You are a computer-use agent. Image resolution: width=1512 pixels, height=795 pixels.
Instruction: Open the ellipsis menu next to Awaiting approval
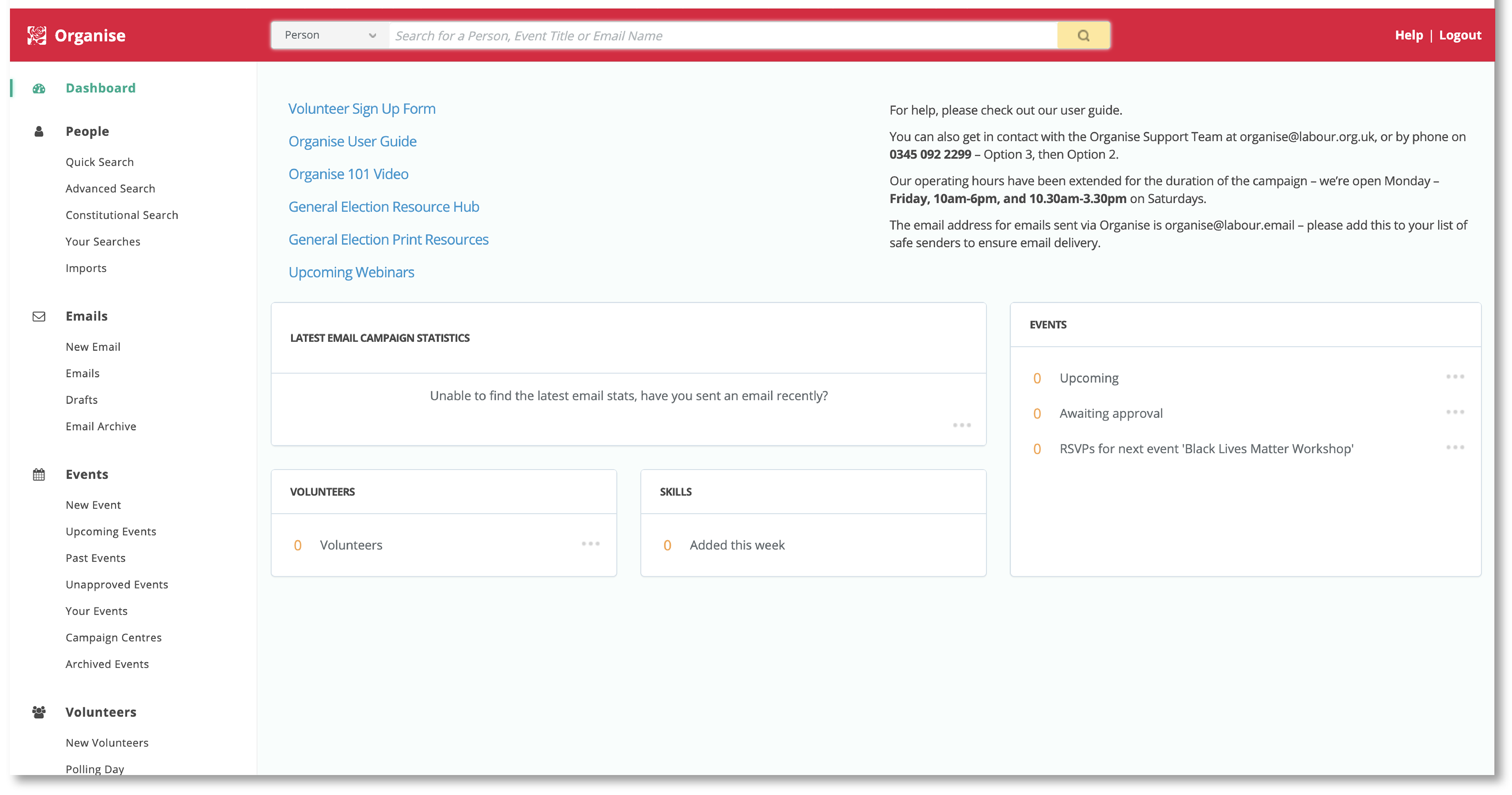(x=1455, y=412)
